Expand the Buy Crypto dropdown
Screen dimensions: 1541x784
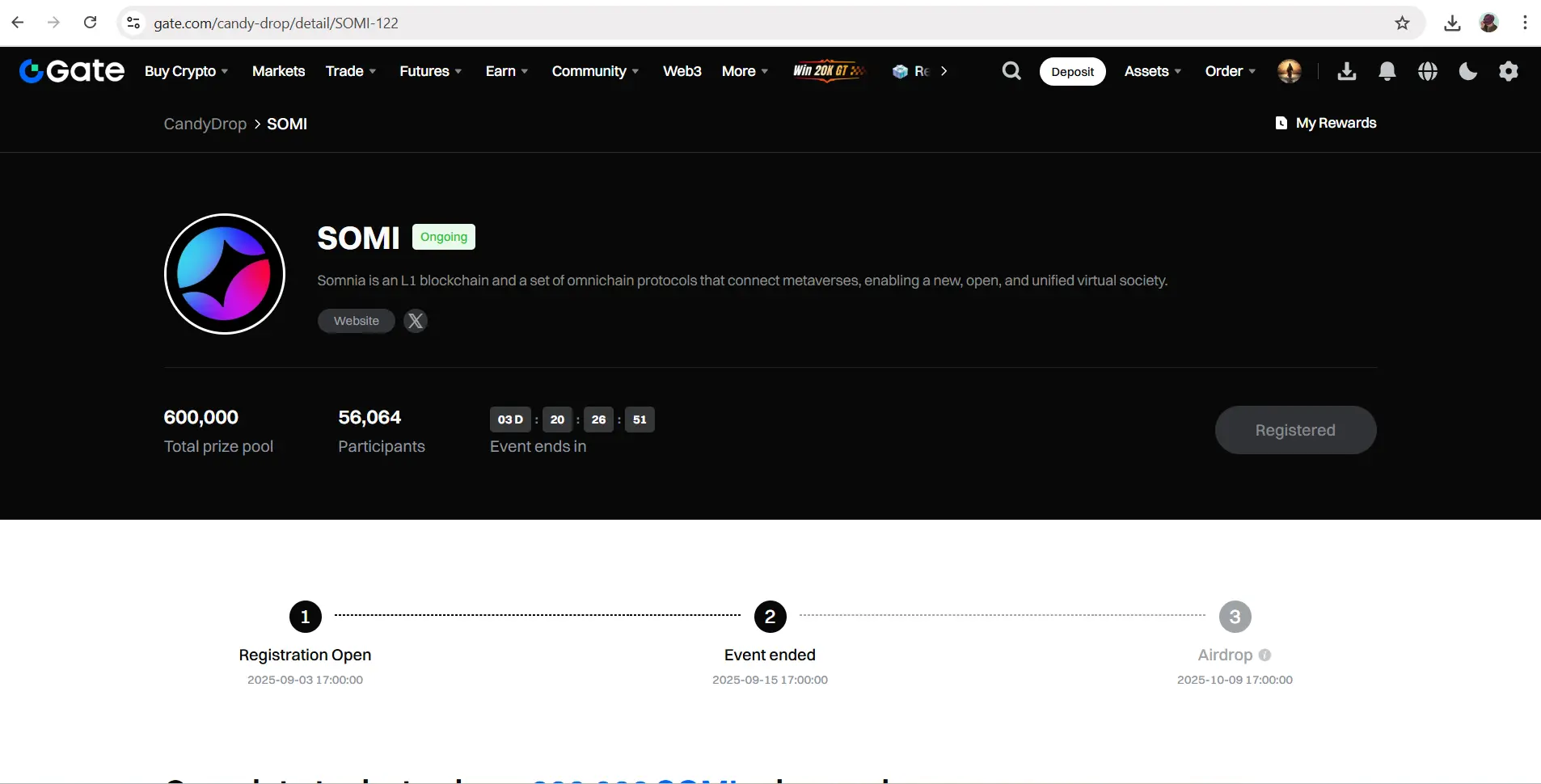187,71
